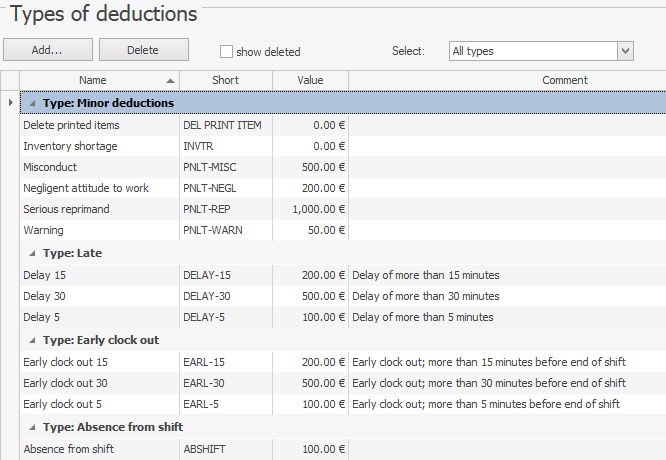Open the Select types dropdown arrow
Screen dimensions: 666x460
pos(625,51)
